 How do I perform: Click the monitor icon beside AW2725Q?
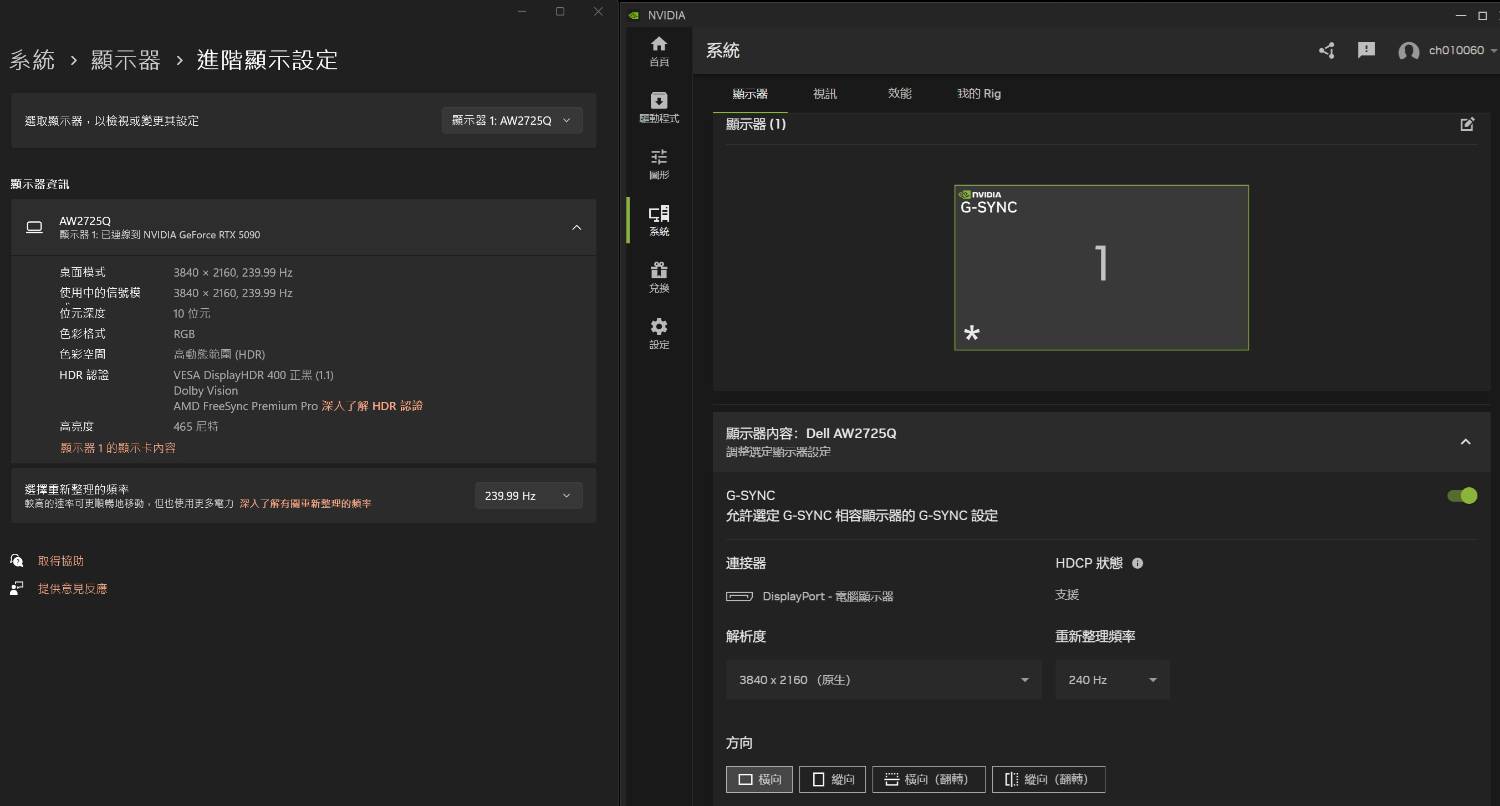point(34,227)
